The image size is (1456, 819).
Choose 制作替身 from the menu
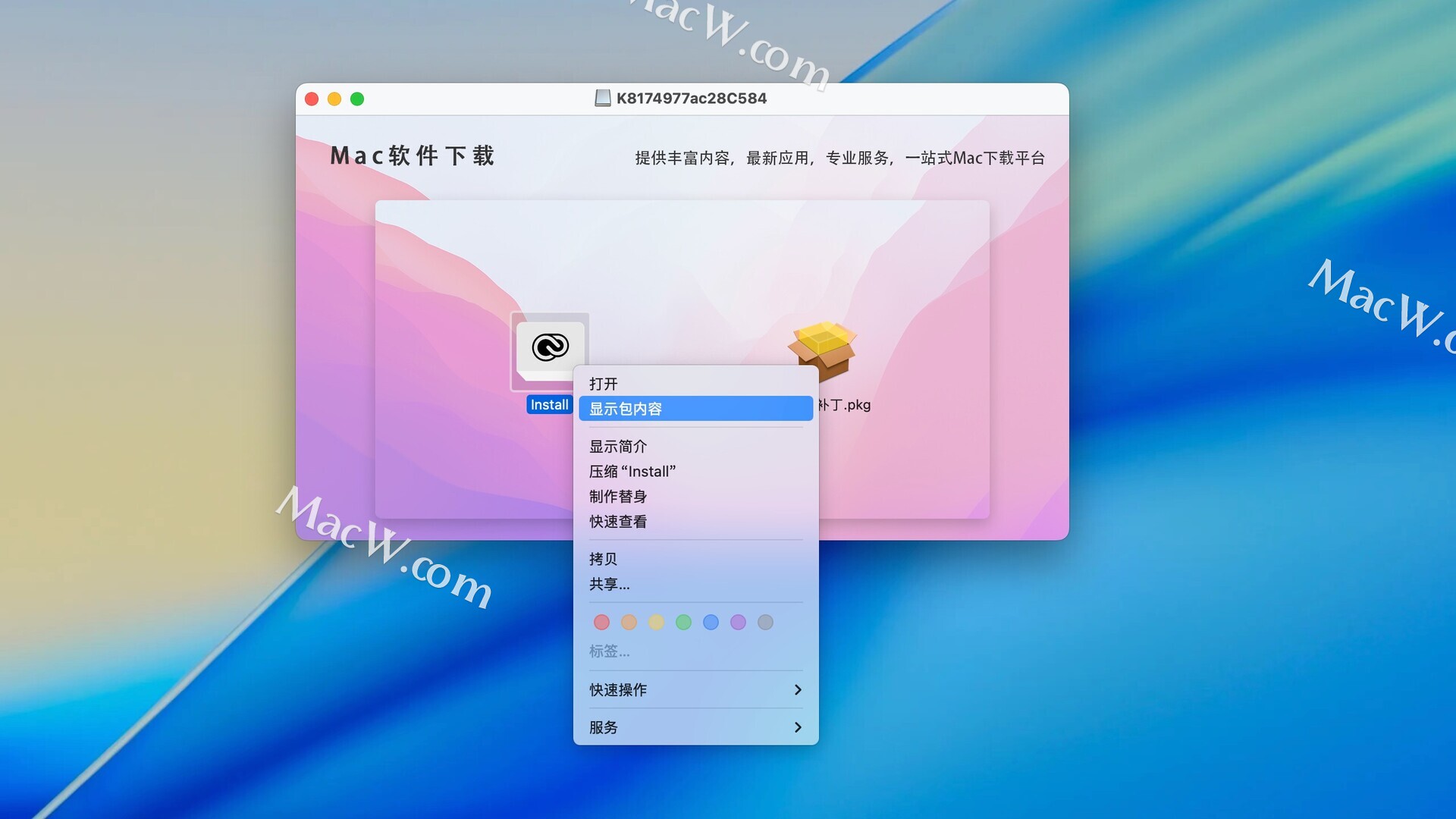695,497
